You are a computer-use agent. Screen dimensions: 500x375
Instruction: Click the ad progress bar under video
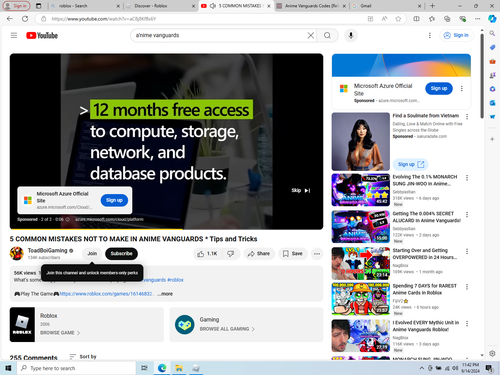[166, 229]
